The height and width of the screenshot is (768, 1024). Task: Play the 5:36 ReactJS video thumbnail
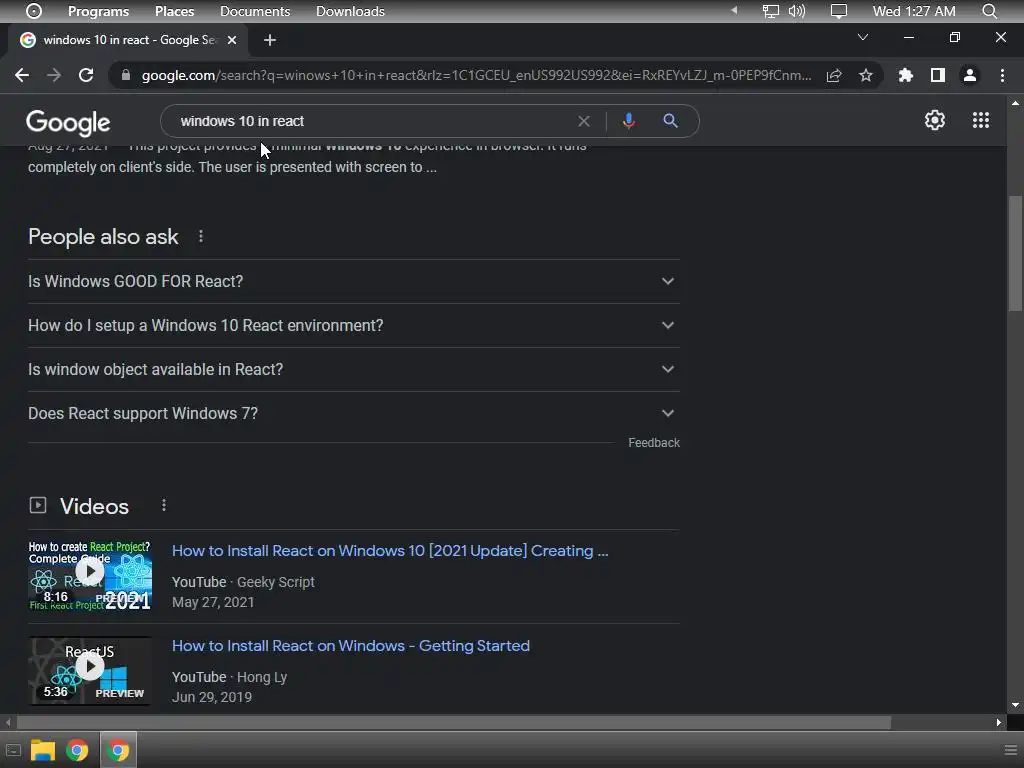point(90,671)
